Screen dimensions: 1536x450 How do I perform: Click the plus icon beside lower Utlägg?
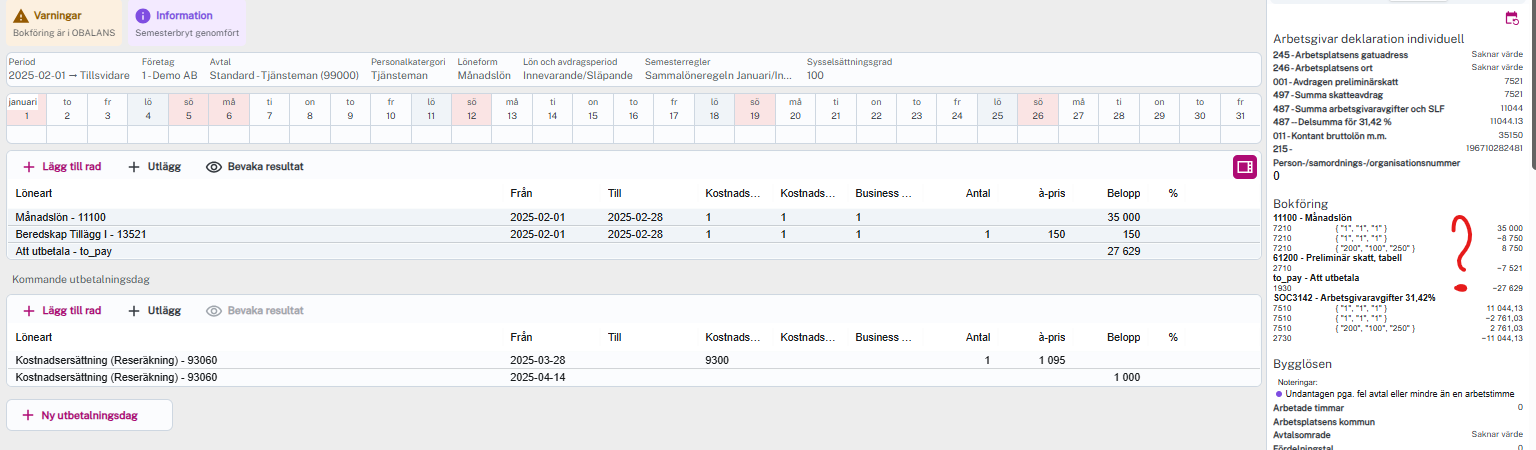click(134, 311)
